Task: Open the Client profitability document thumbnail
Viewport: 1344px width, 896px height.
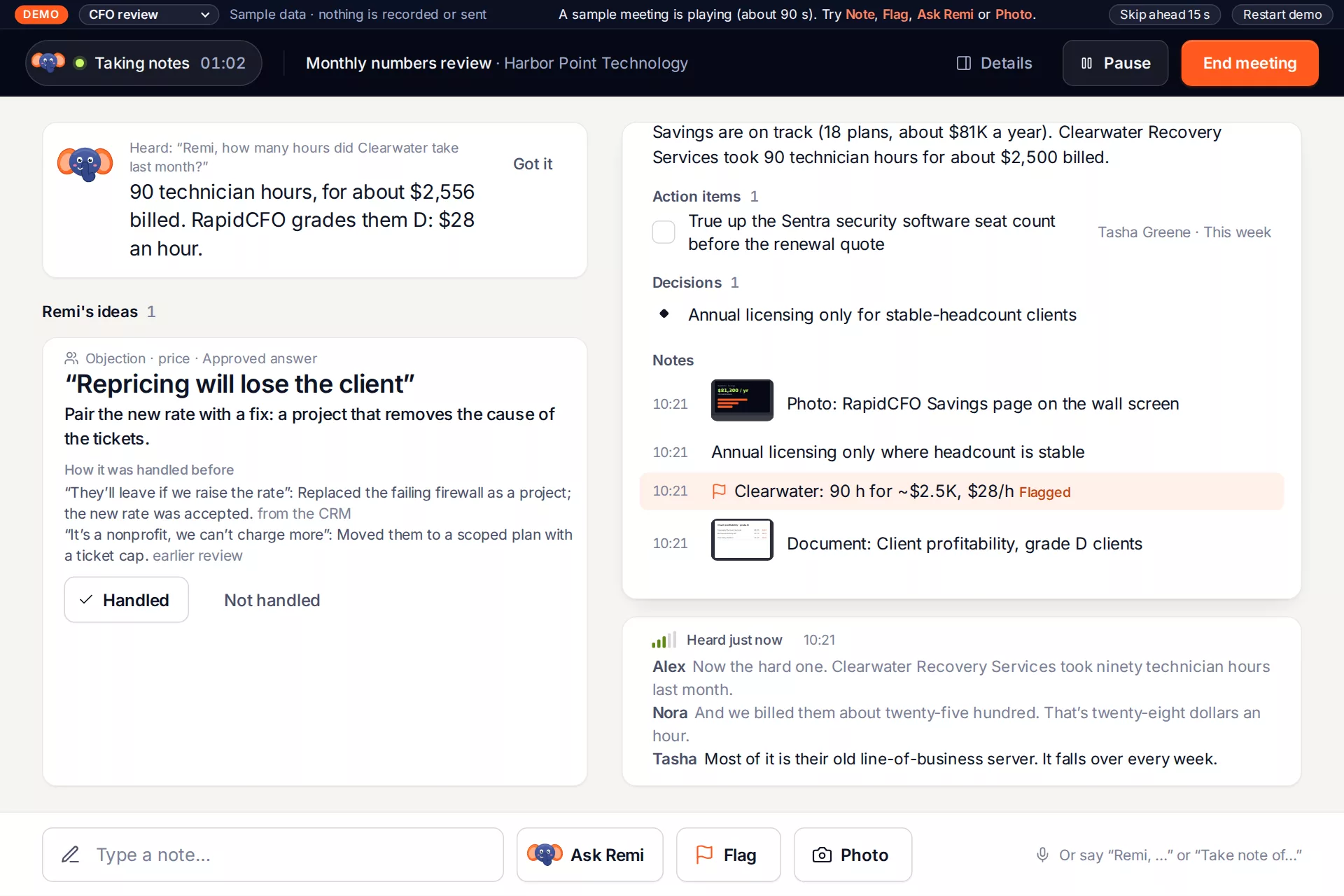Action: click(742, 540)
